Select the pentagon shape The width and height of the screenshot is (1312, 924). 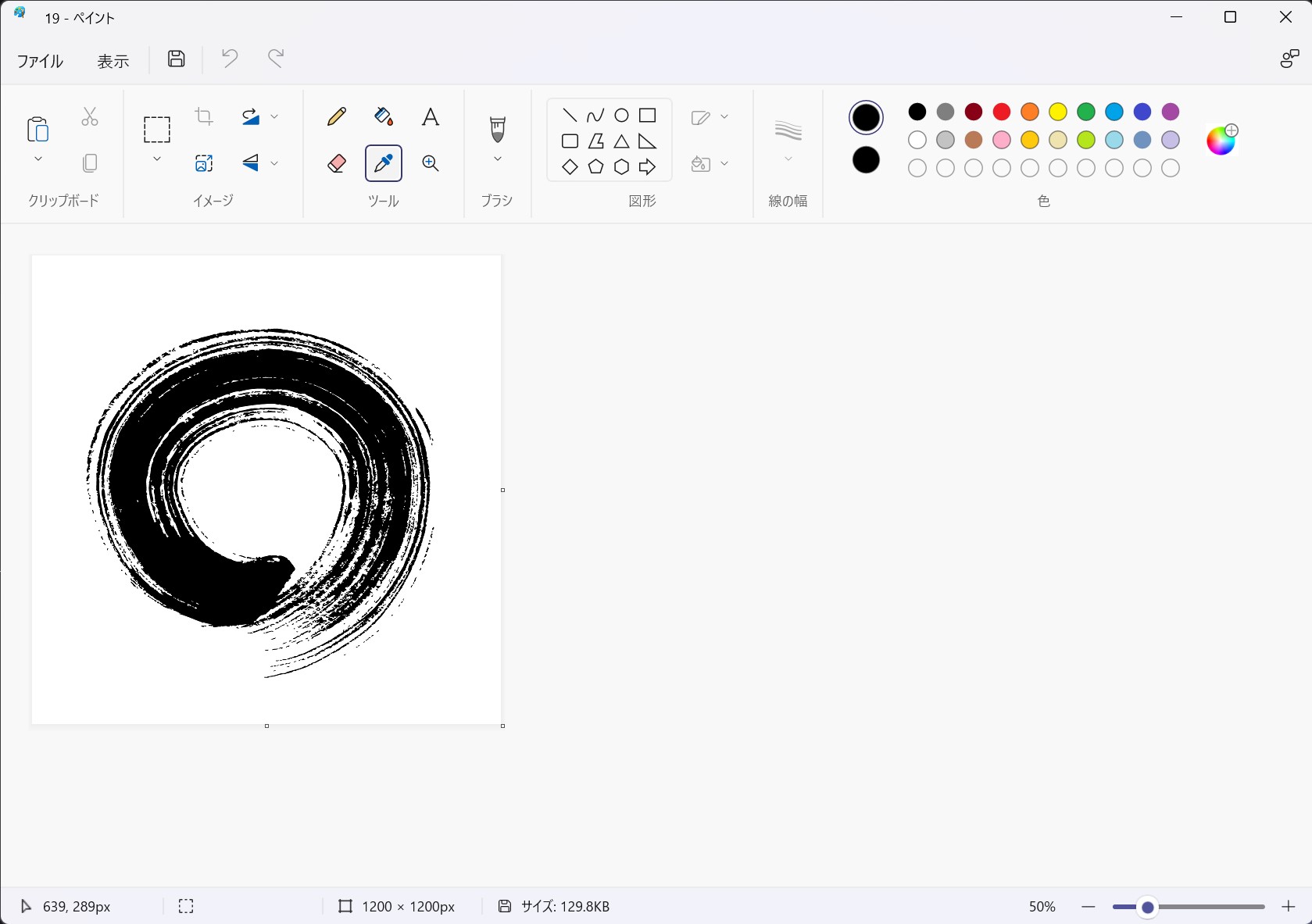[x=595, y=167]
